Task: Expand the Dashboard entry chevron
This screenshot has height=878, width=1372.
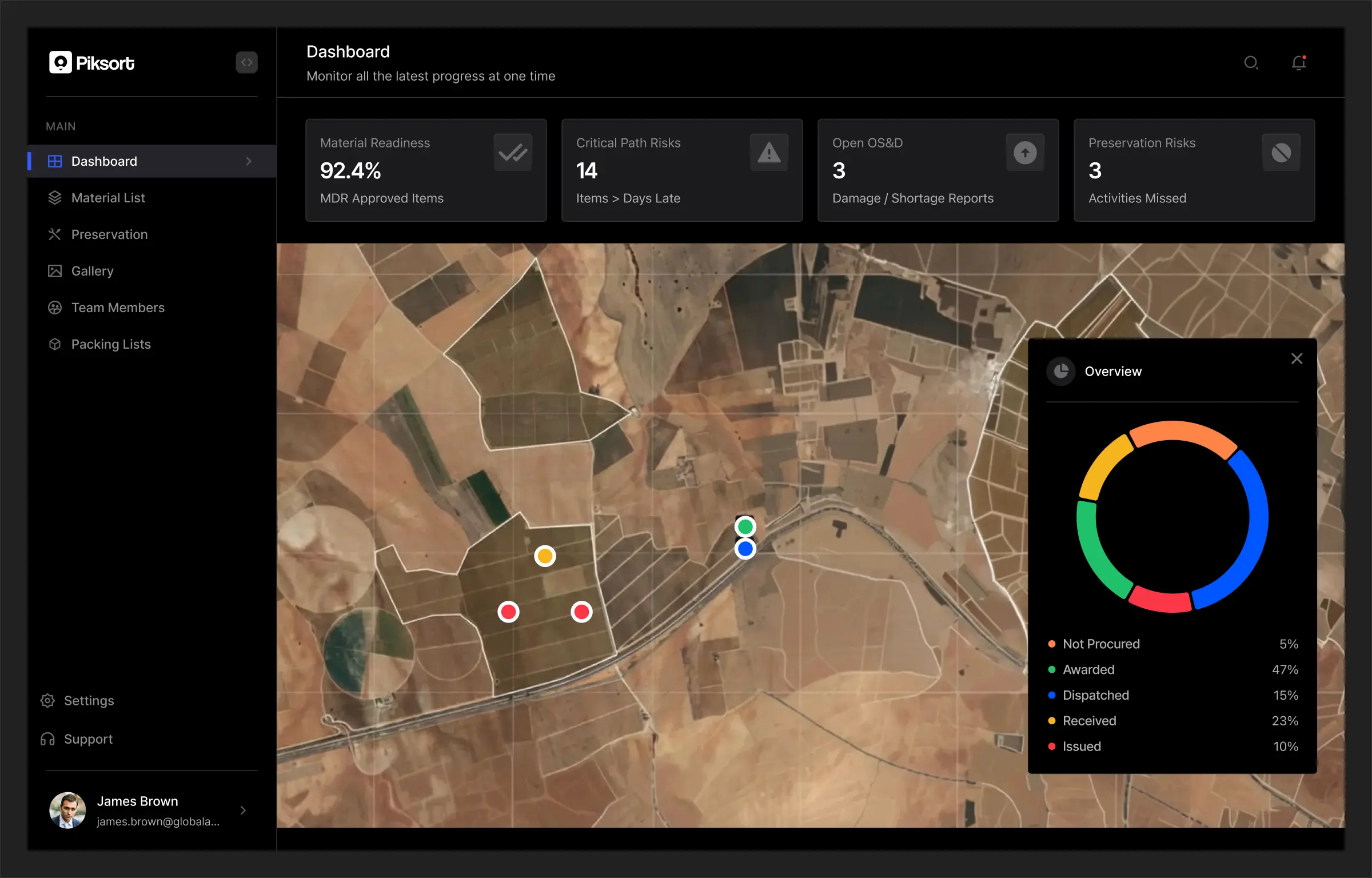Action: [249, 161]
